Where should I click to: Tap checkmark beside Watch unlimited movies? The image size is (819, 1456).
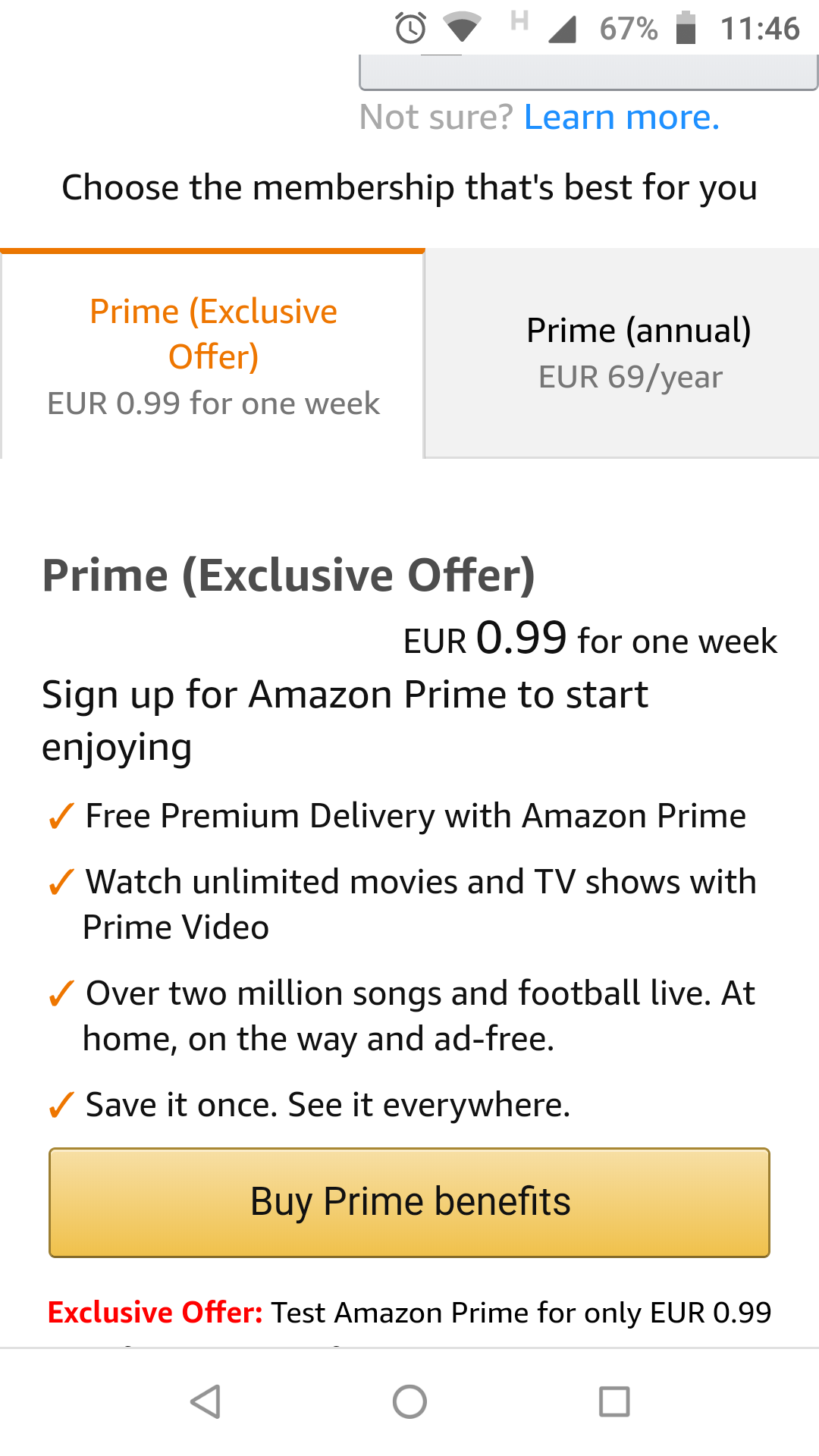[x=61, y=883]
